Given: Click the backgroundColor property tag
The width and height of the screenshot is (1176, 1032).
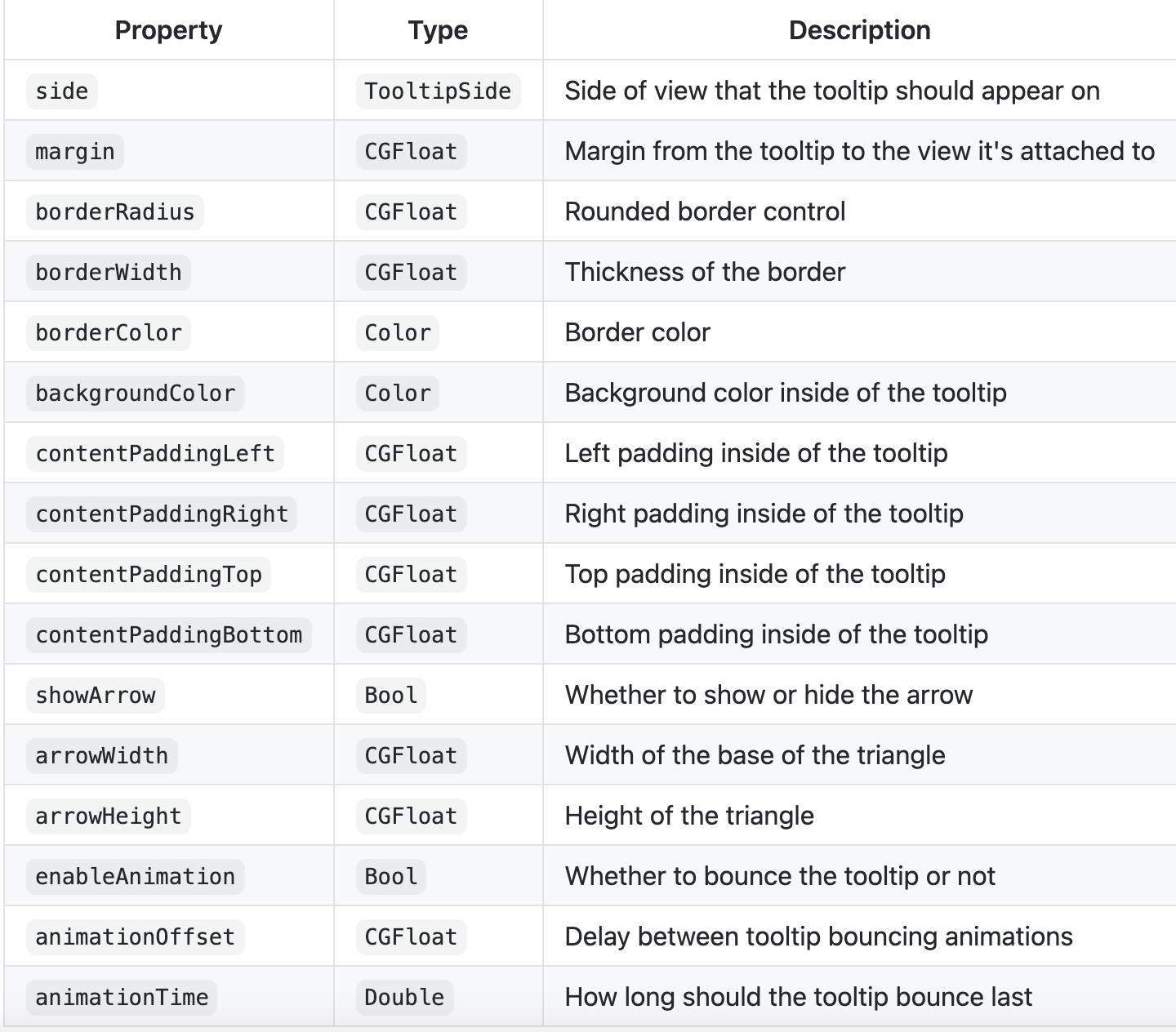Looking at the screenshot, I should (x=136, y=393).
